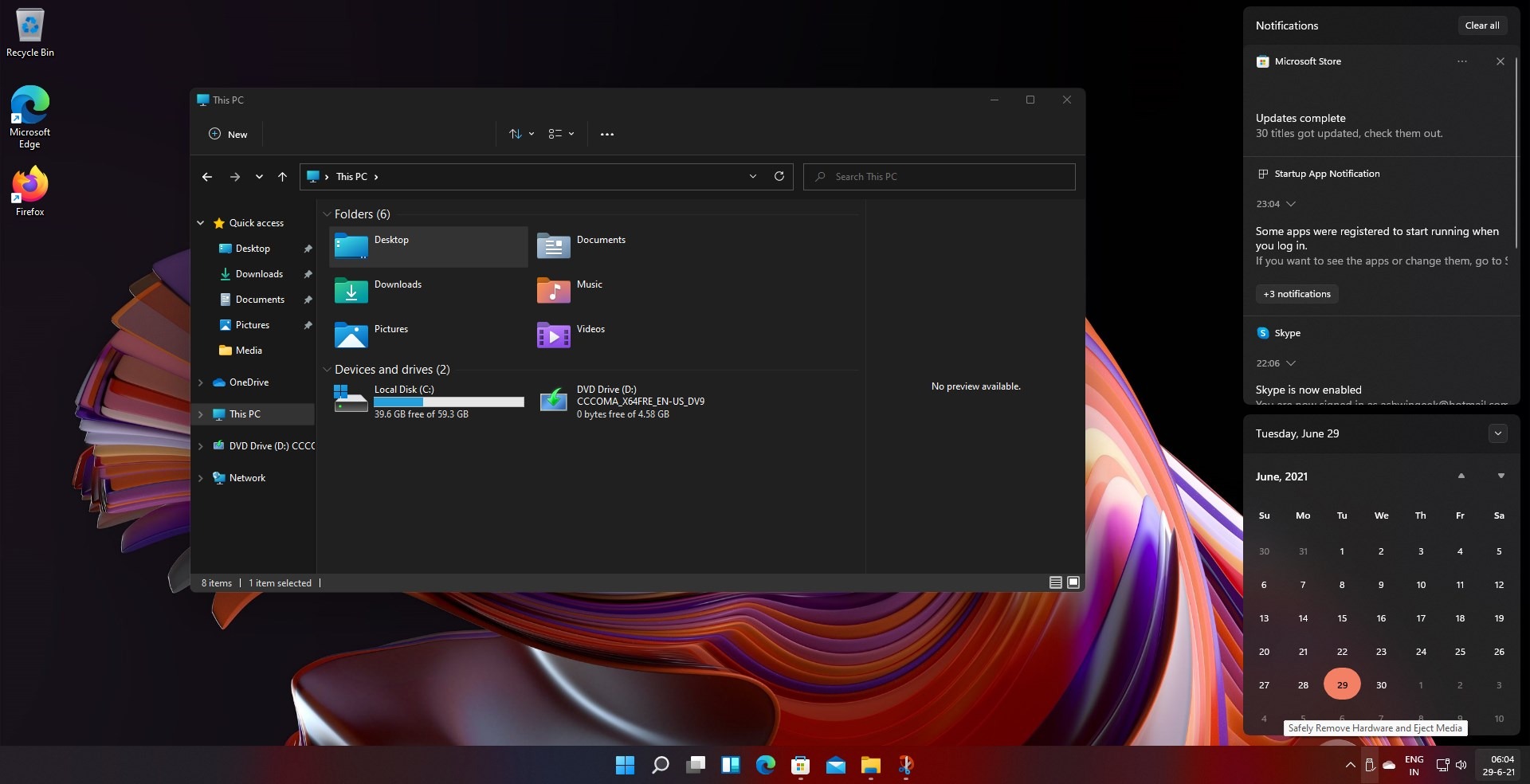Collapse the Folders (6) group
This screenshot has width=1530, height=784.
327,214
